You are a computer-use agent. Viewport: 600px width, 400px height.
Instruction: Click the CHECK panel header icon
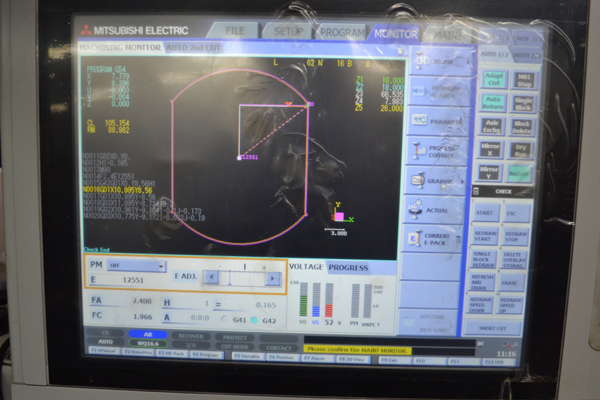click(476, 191)
